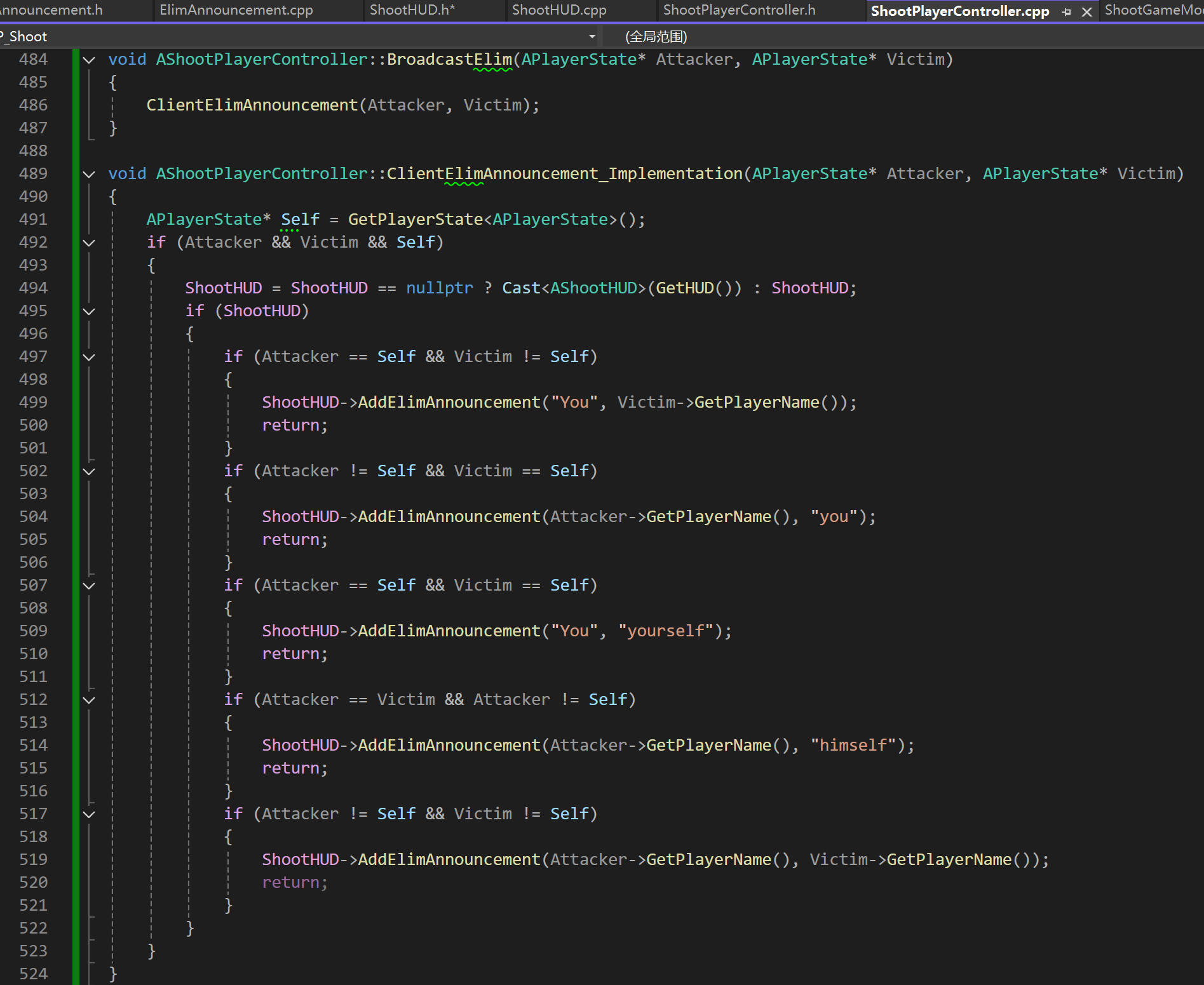Click the Self variable declaration on line 491
Image resolution: width=1204 pixels, height=985 pixels.
(x=300, y=219)
